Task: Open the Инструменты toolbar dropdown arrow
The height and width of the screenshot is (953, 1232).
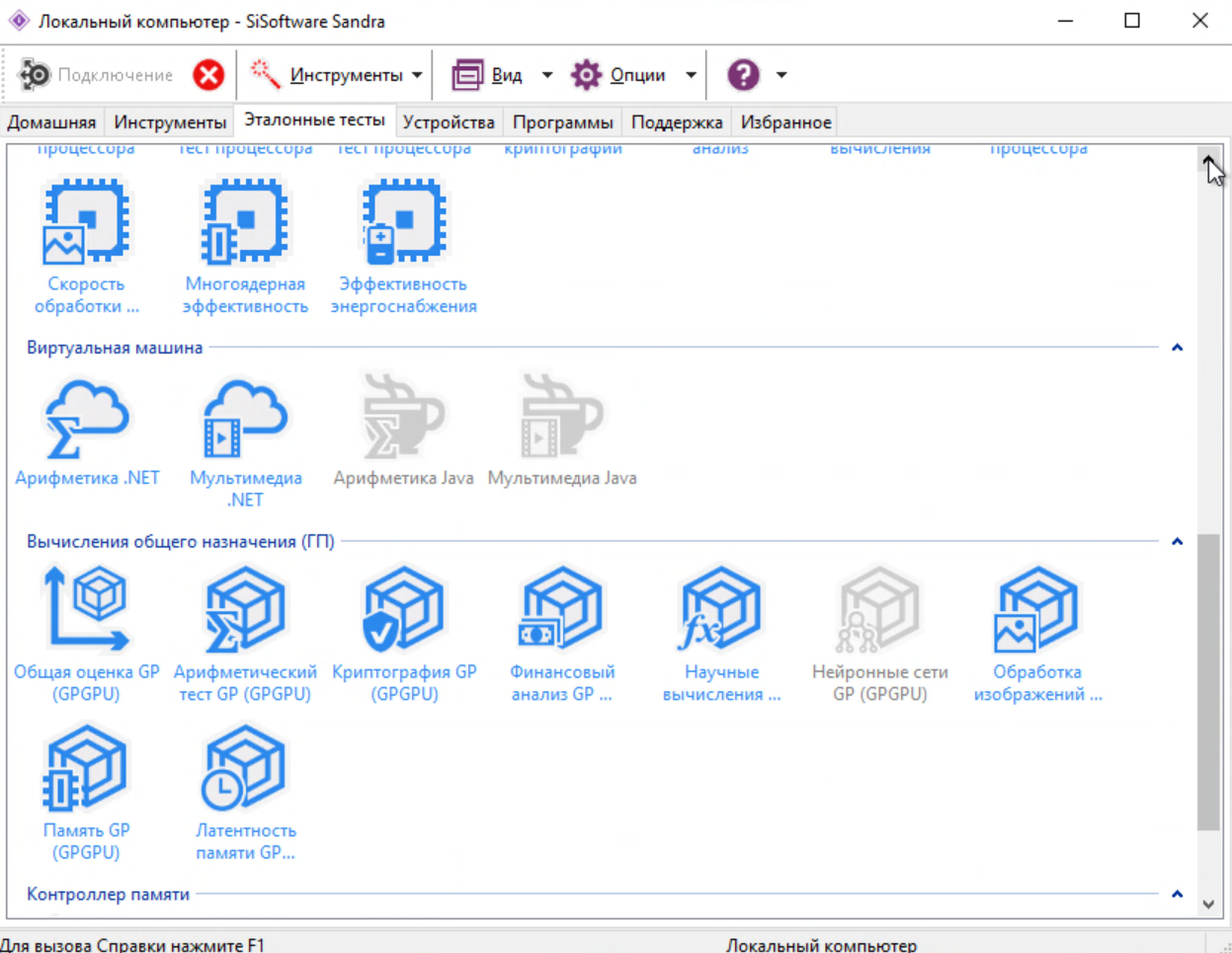Action: coord(417,75)
